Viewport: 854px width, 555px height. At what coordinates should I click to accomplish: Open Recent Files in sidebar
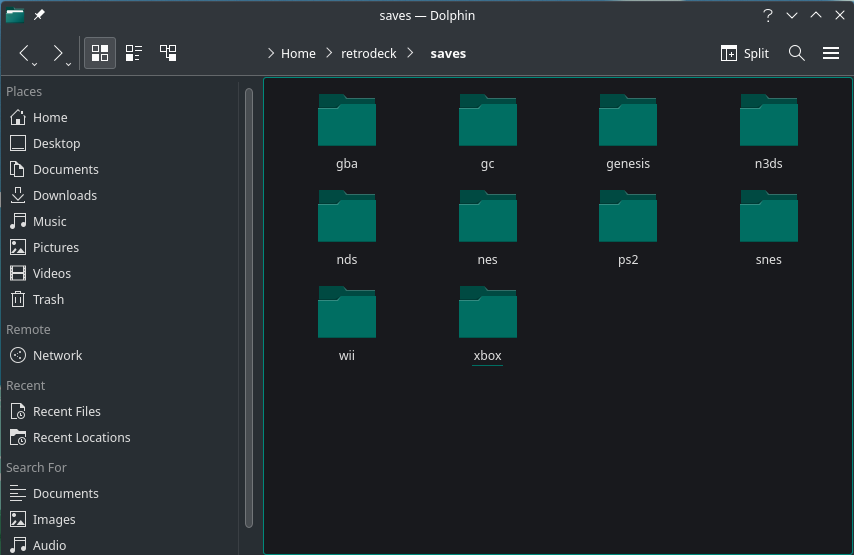(66, 411)
